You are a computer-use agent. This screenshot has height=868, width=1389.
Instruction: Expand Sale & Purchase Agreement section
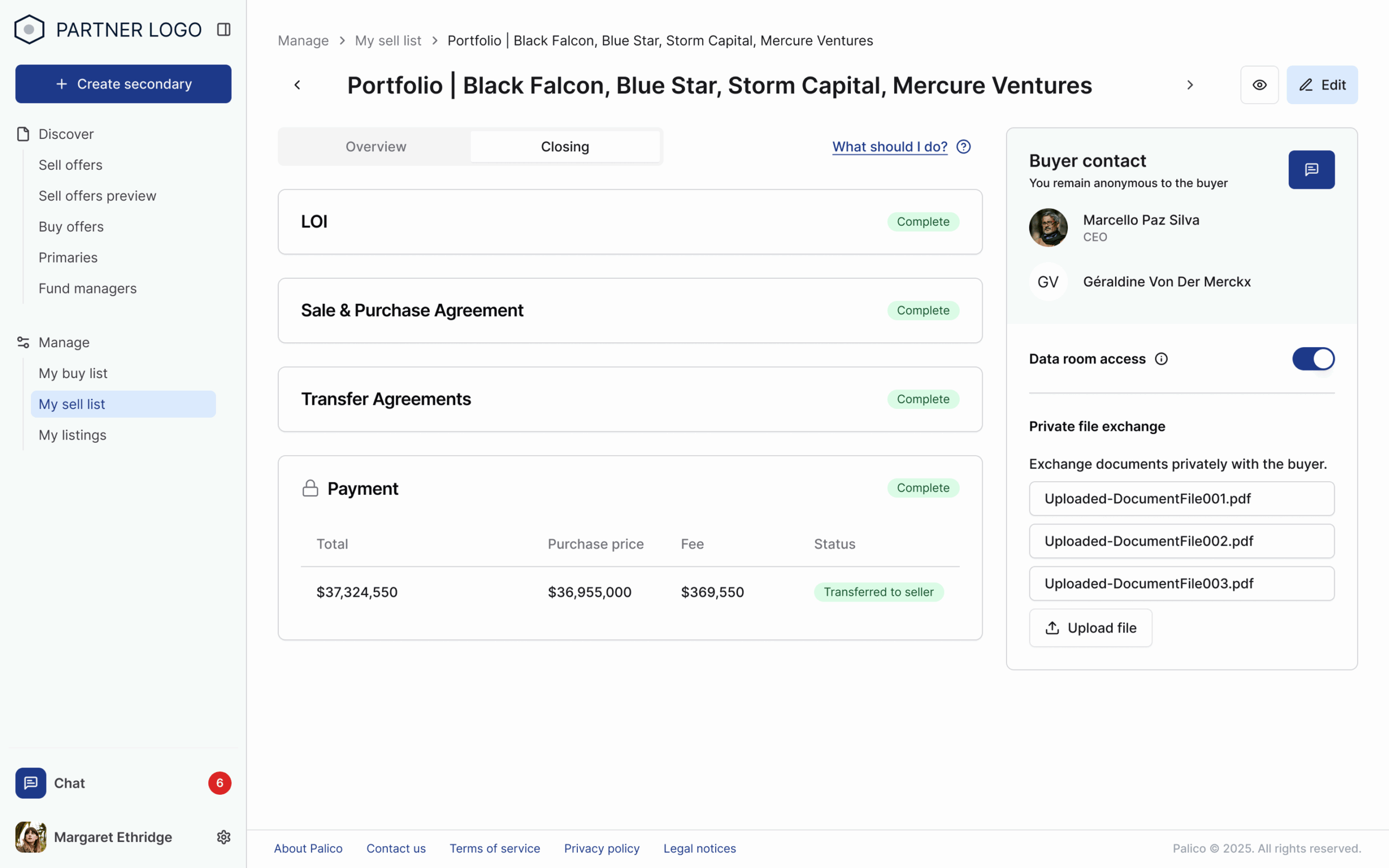629,310
